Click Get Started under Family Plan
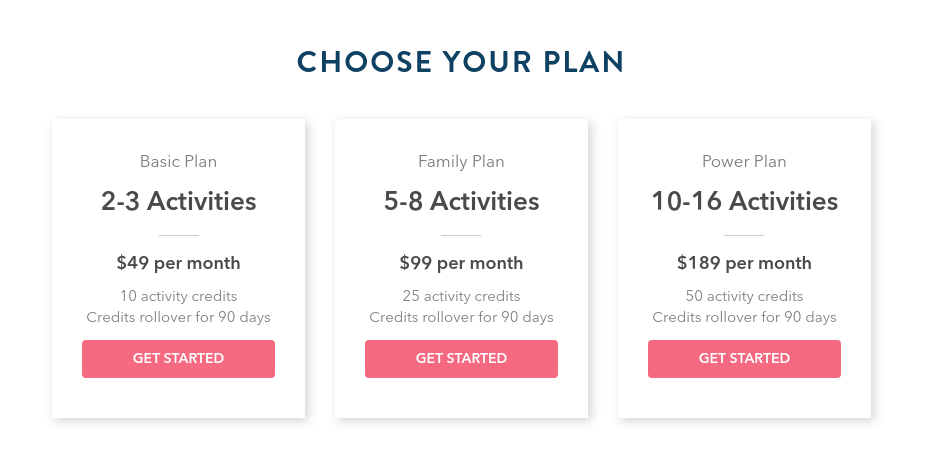The height and width of the screenshot is (459, 938). (x=461, y=358)
